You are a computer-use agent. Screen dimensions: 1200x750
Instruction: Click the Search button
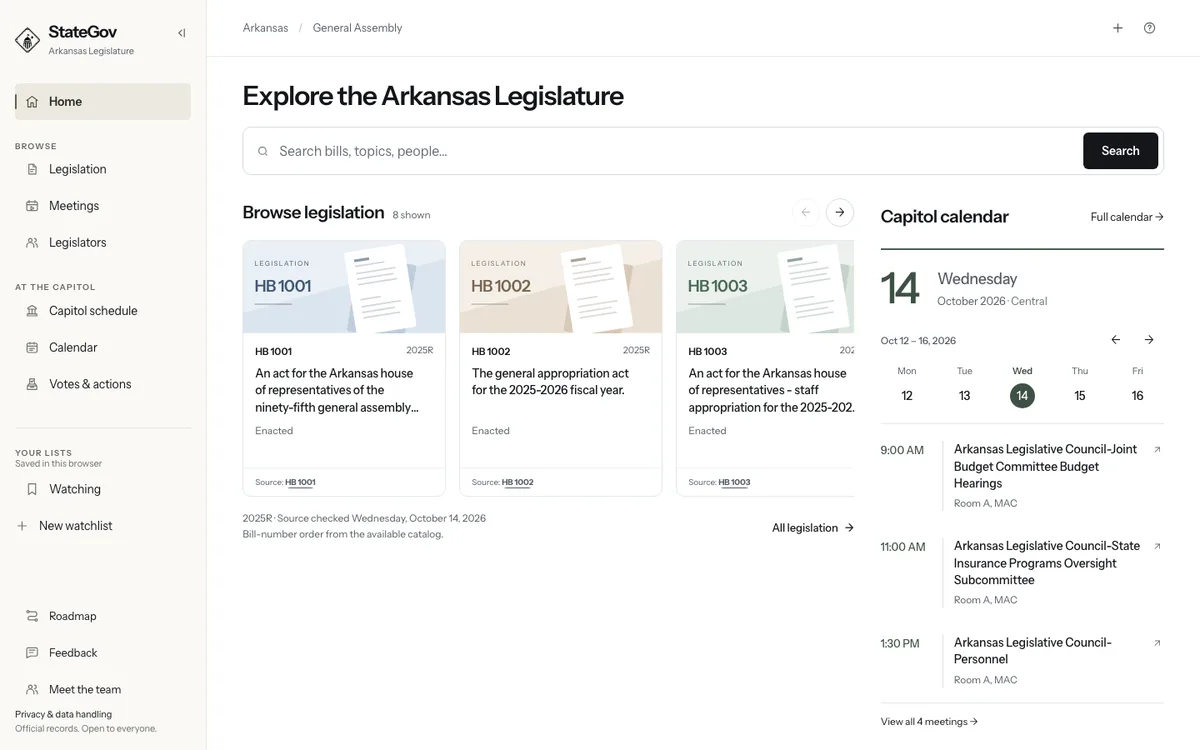1120,151
